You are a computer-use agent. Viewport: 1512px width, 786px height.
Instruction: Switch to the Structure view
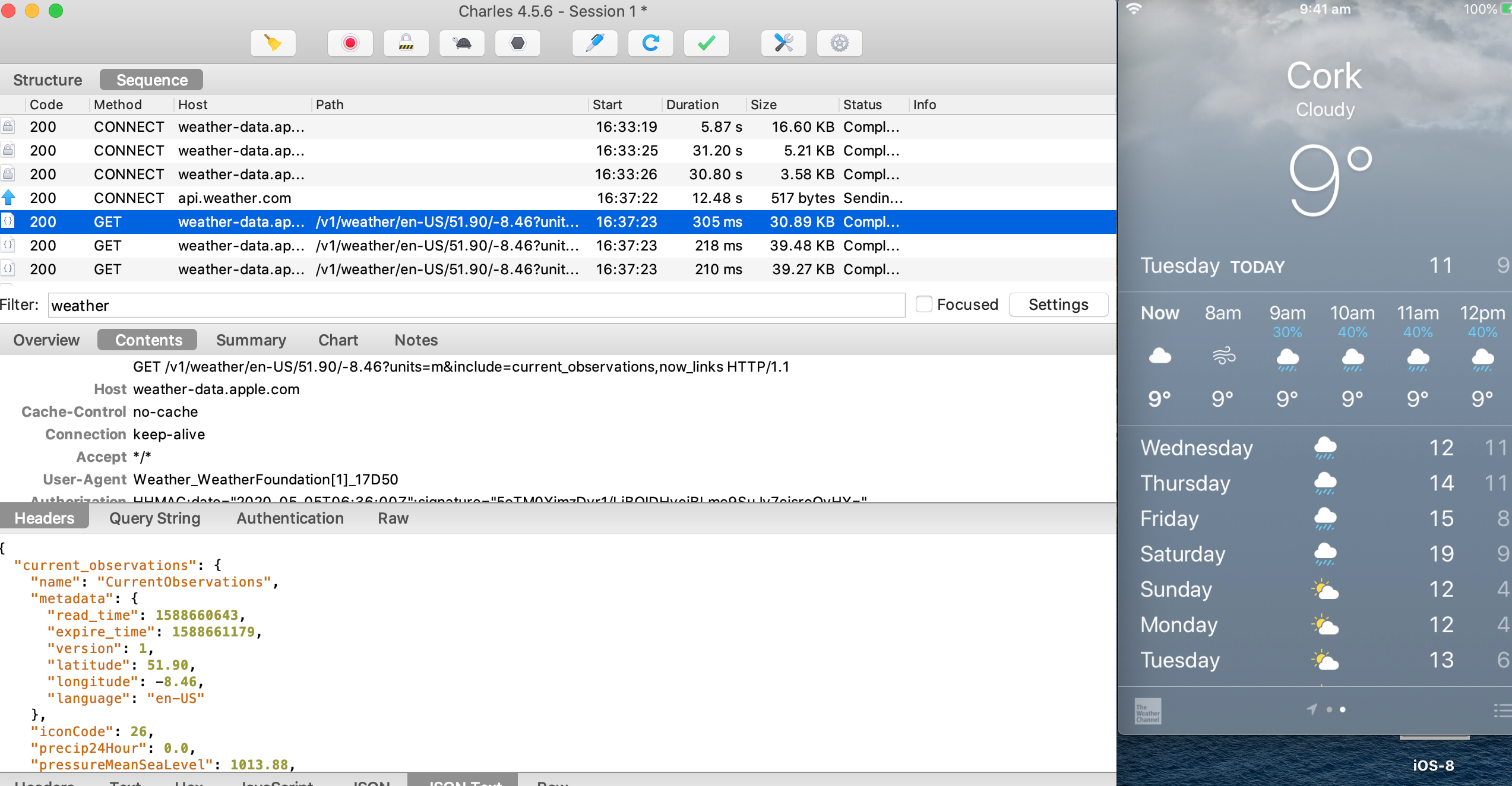click(x=48, y=80)
